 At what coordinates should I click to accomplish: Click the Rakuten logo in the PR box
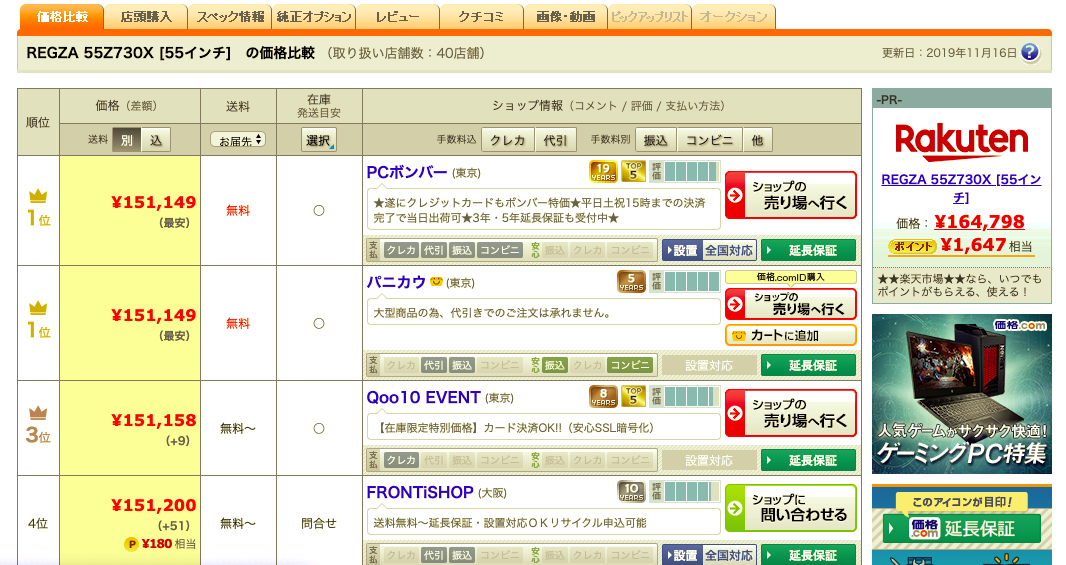(961, 141)
